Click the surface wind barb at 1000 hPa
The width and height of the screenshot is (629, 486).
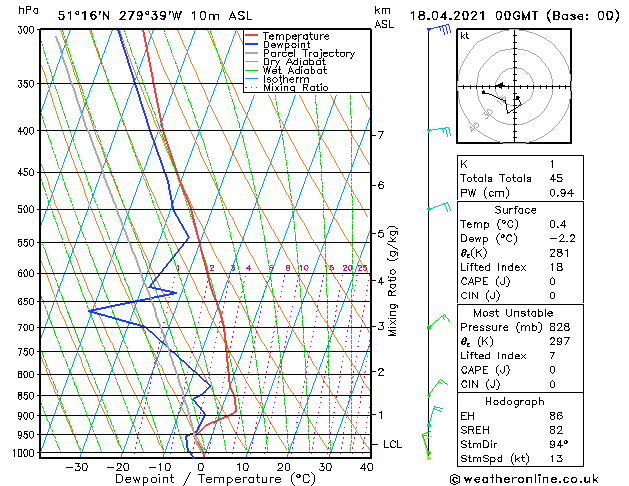pyautogui.click(x=426, y=445)
